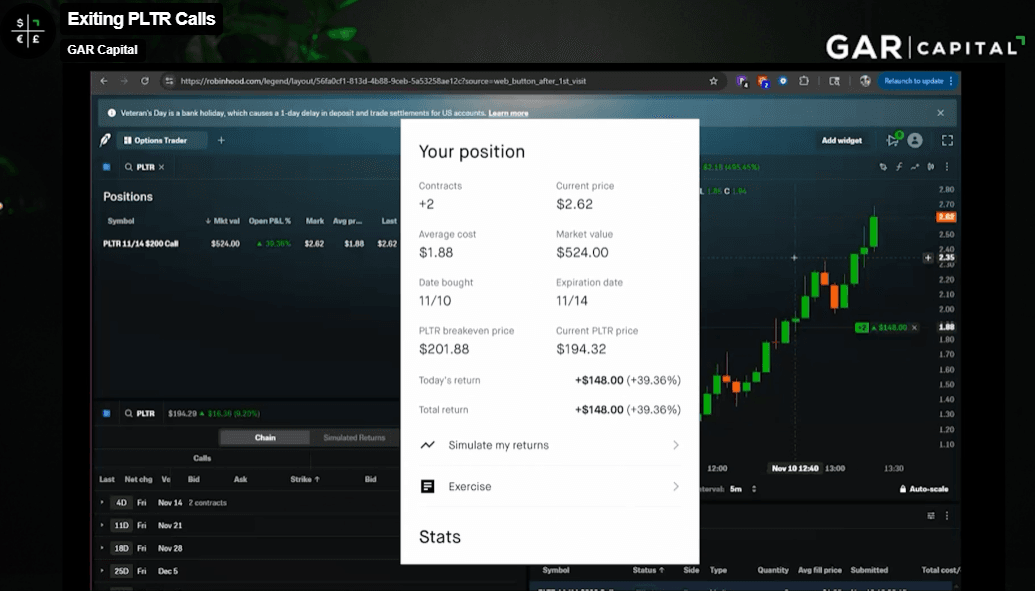Image resolution: width=1035 pixels, height=591 pixels.
Task: Click the chart candle settings icon
Action: [931, 167]
